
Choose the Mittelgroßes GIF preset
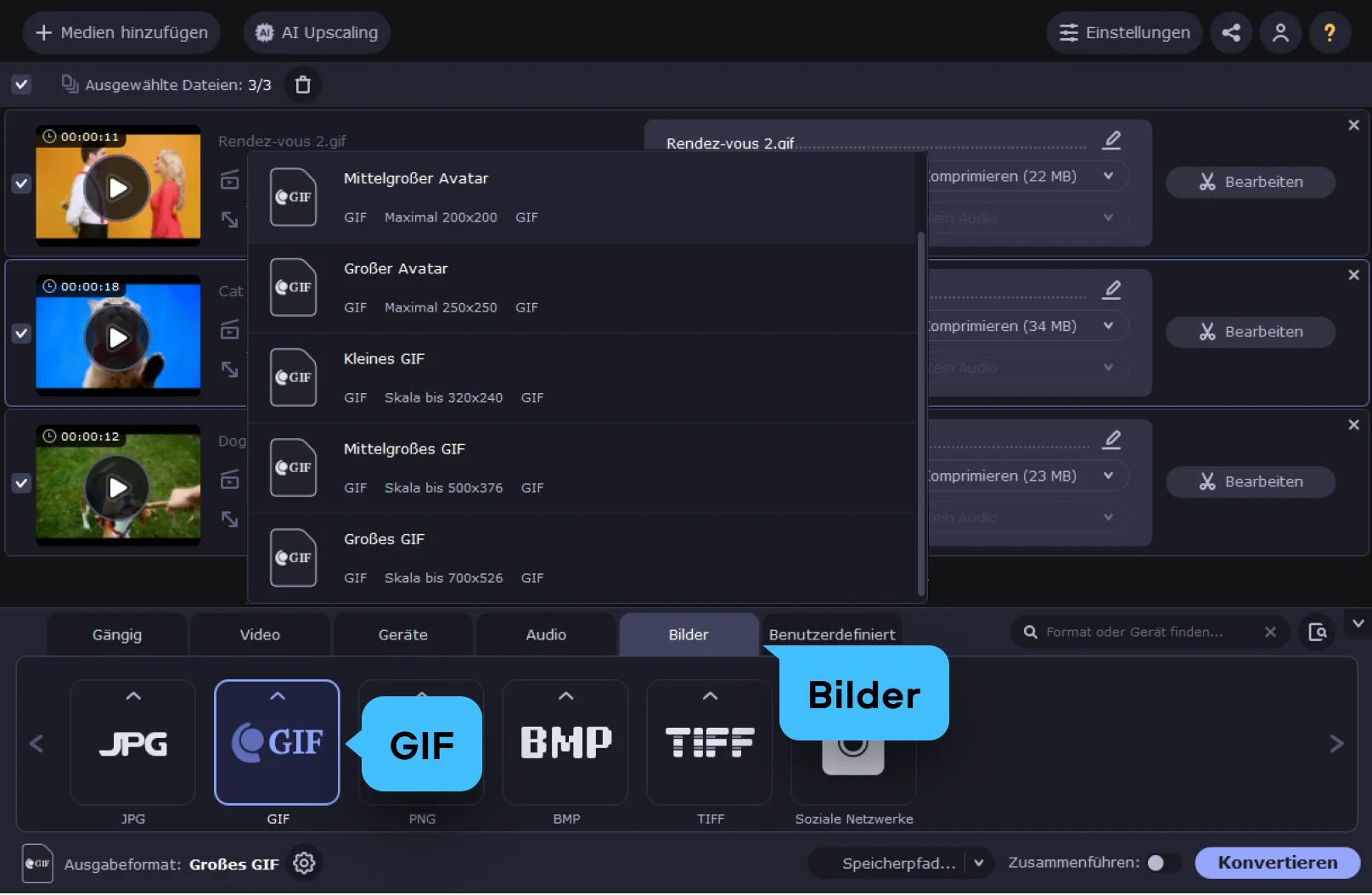[582, 468]
